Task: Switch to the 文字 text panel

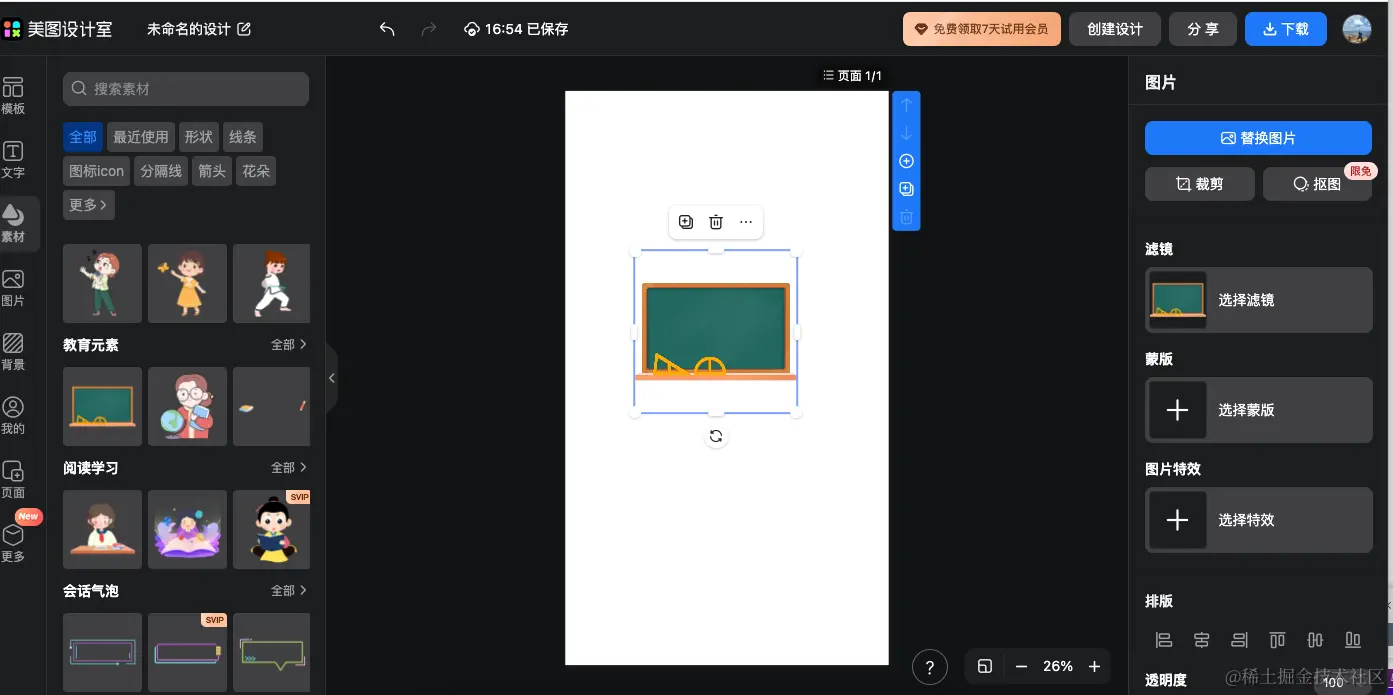Action: pos(14,160)
